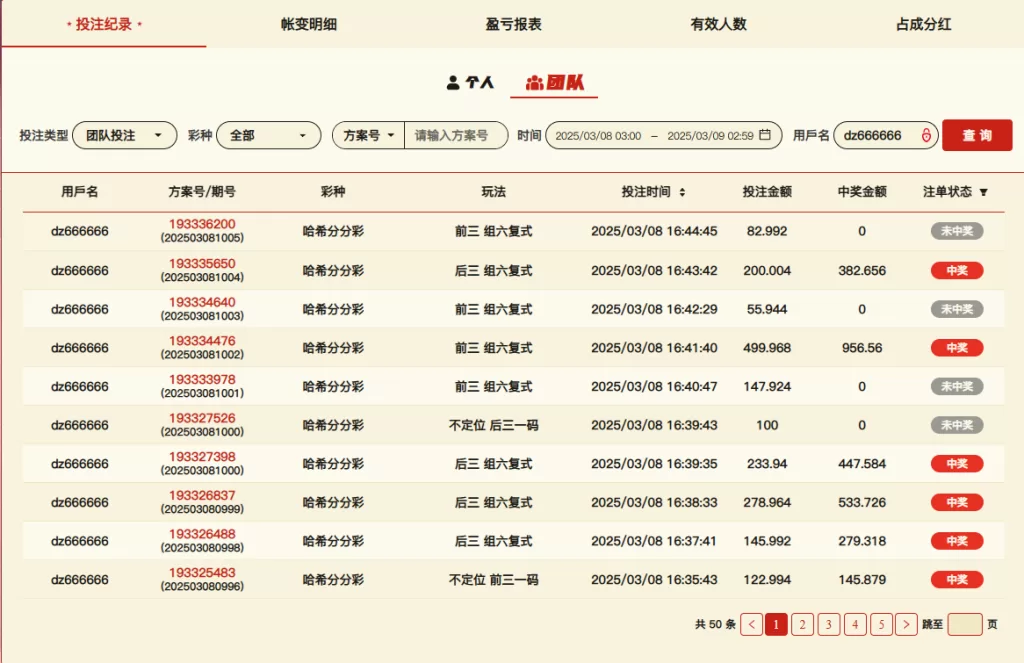The height and width of the screenshot is (663, 1024).
Task: Open scheme number 193336200
Action: (x=202, y=224)
